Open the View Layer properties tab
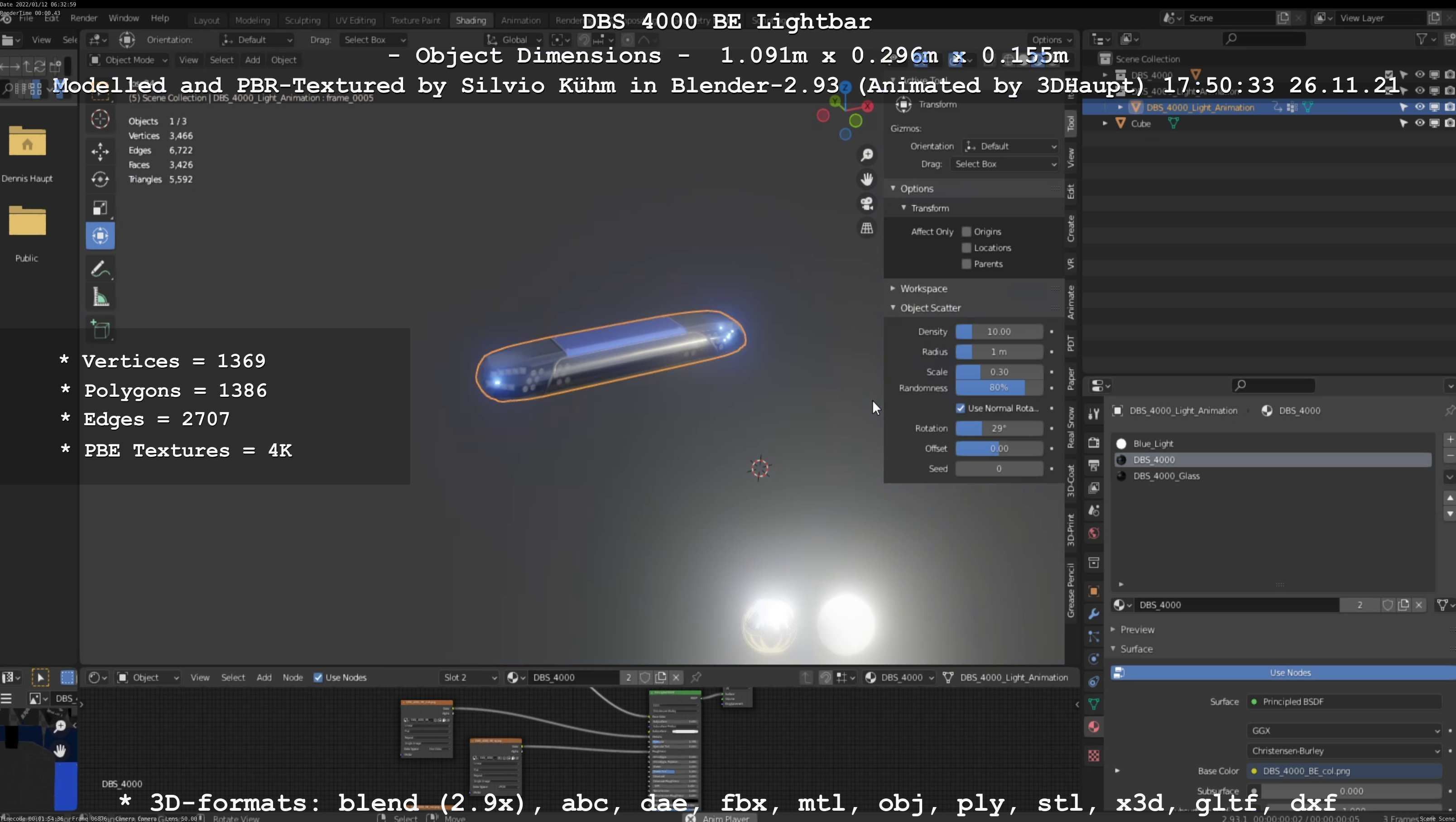Screen dimensions: 1456x822 pyautogui.click(x=1094, y=488)
